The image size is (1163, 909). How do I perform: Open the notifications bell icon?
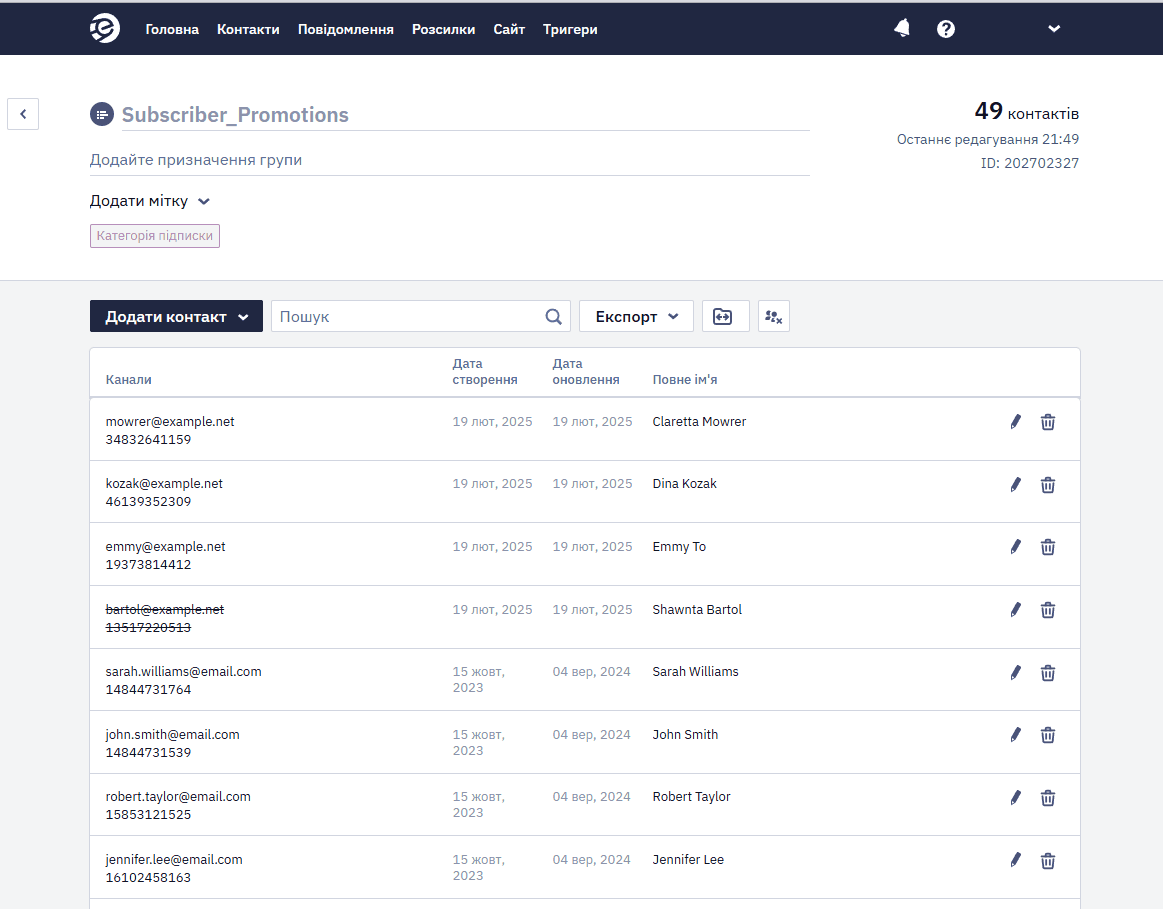click(902, 29)
